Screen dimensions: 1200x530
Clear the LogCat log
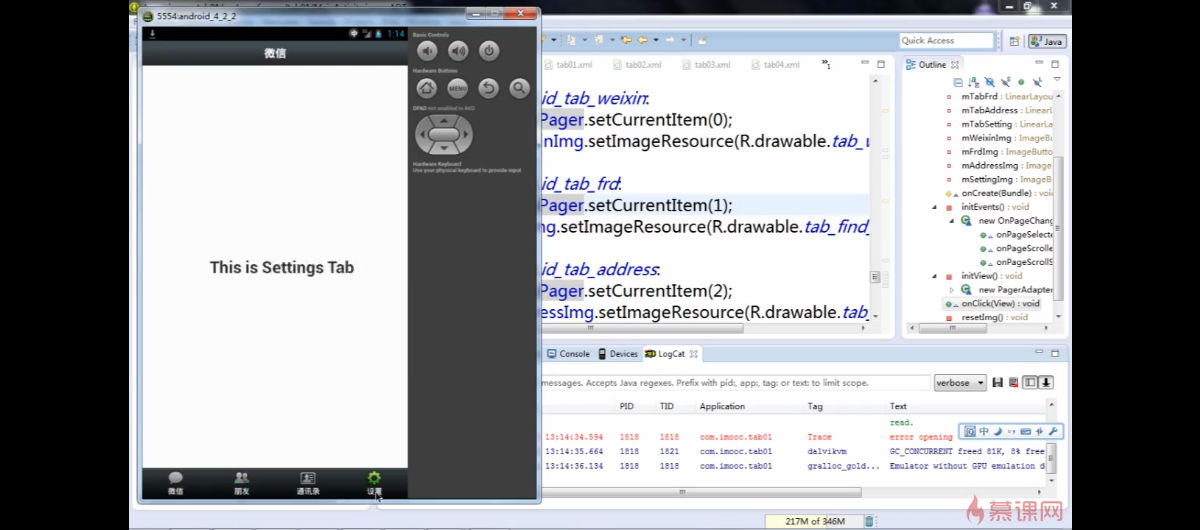1014,383
